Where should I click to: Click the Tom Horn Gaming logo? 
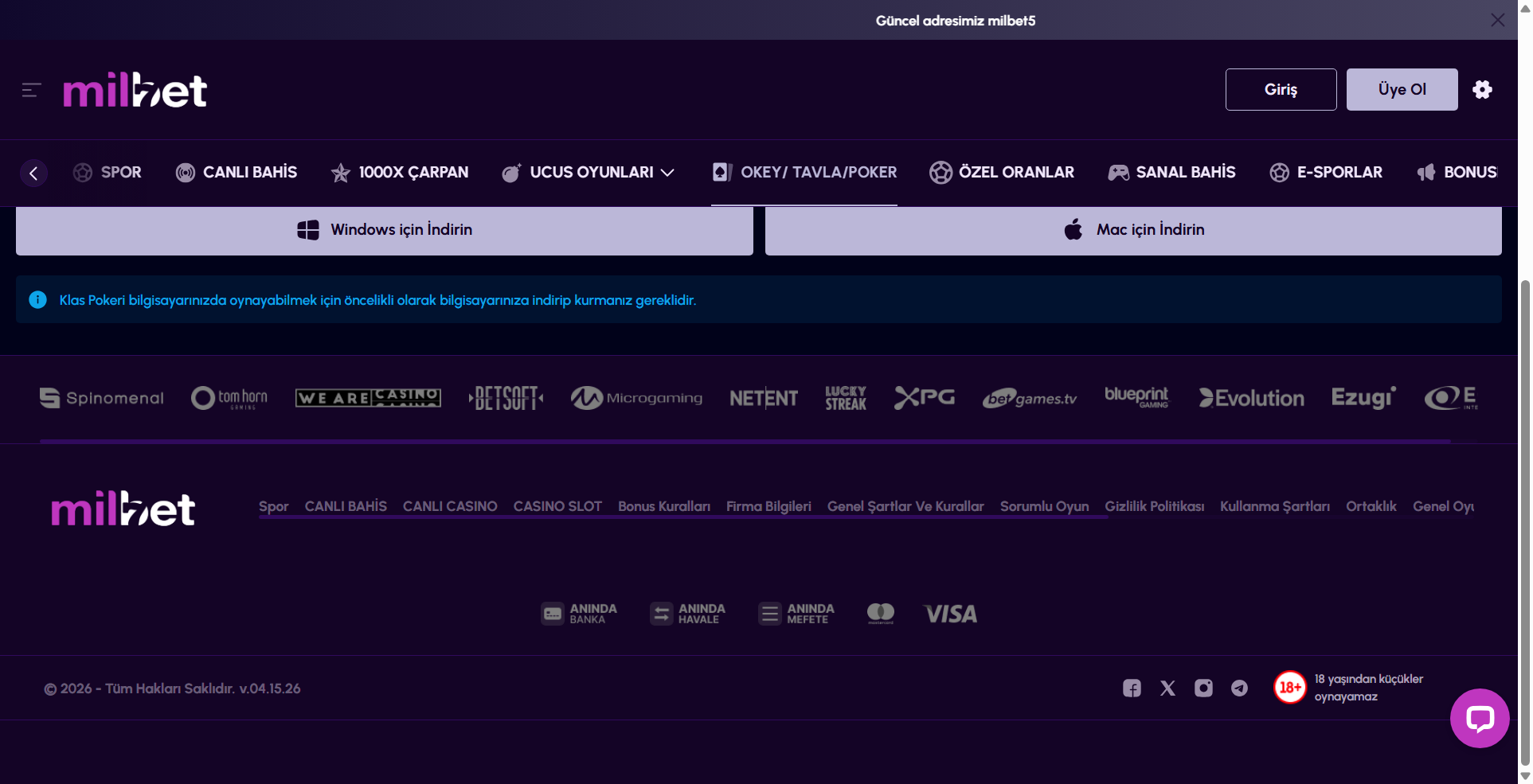click(229, 398)
